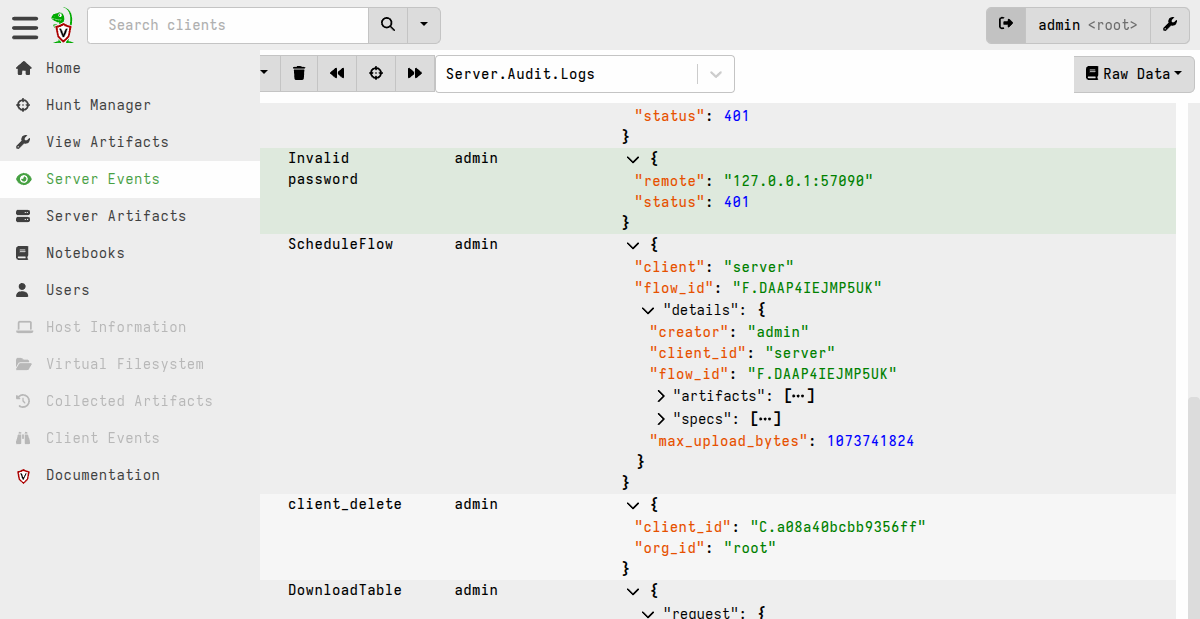Click the "C.a08a40bcbb9356ff" client_id value
1200x619 pixels.
(838, 526)
